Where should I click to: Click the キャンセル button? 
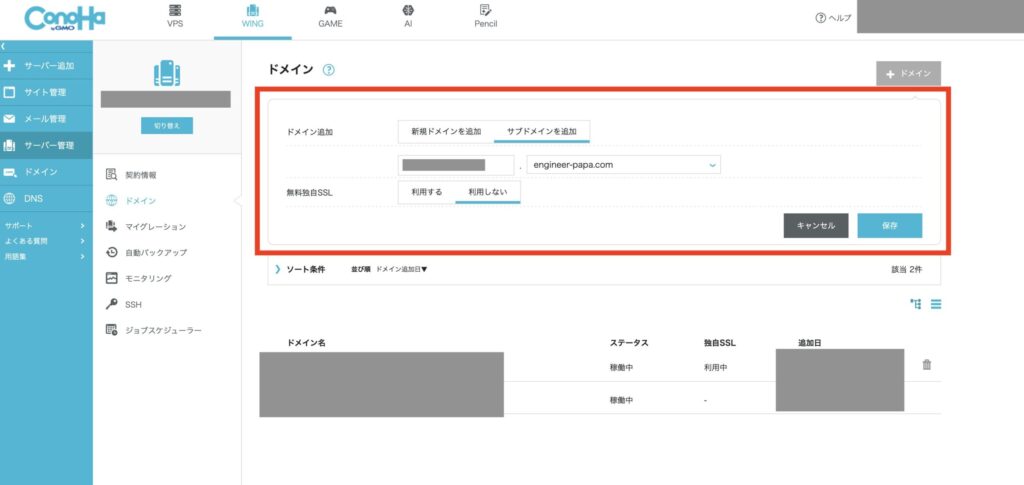[x=816, y=226]
